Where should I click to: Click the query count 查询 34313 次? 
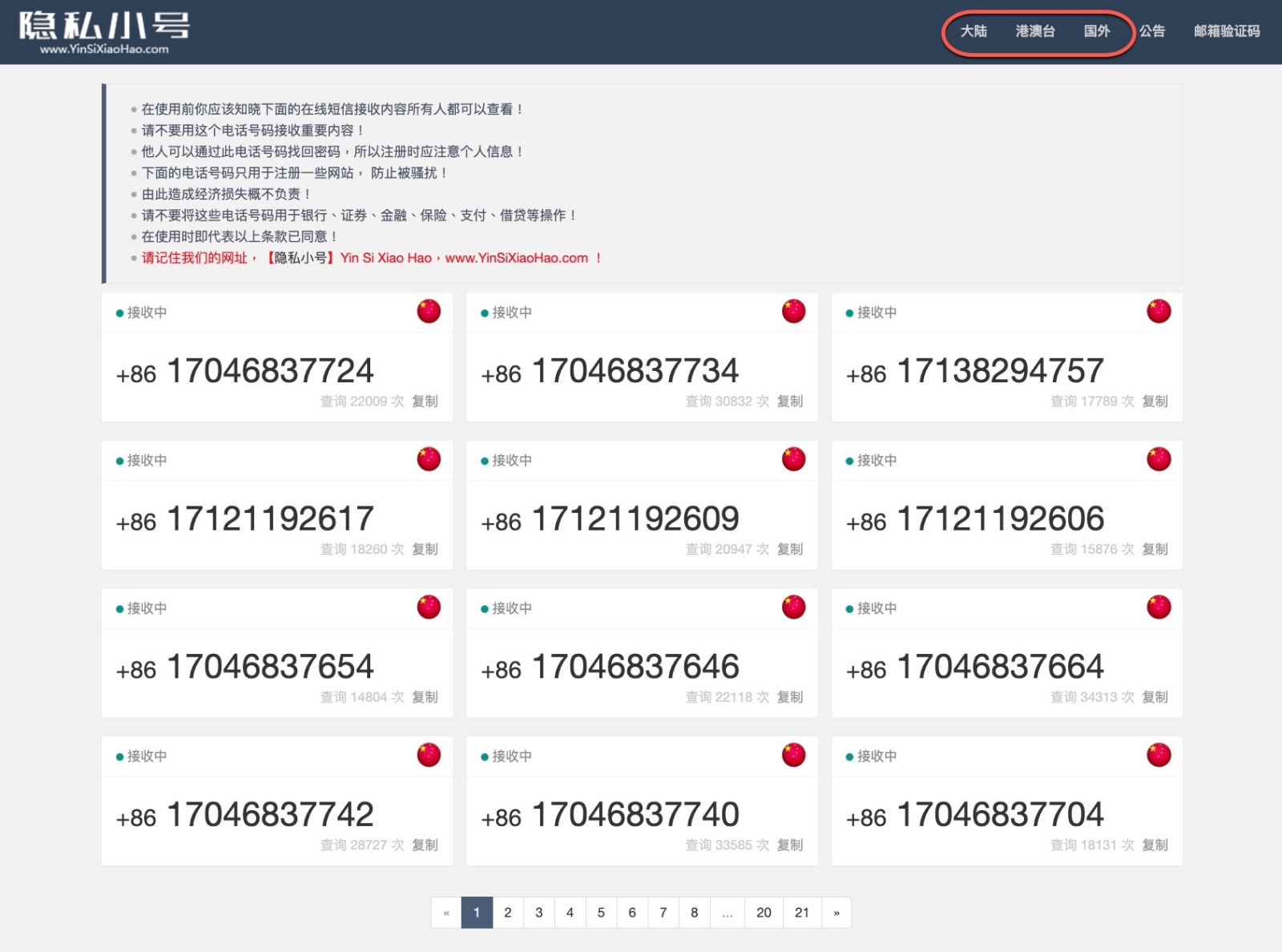click(x=1092, y=697)
